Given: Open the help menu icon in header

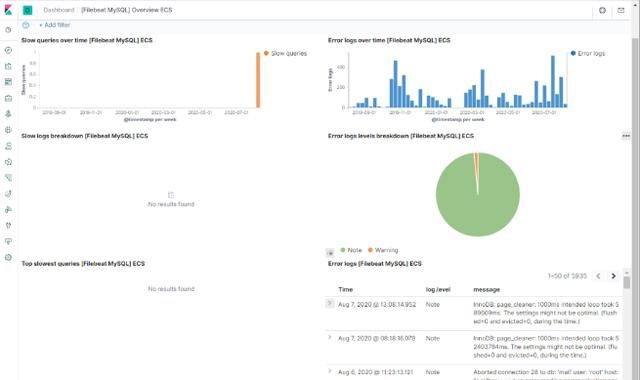Looking at the screenshot, I should click(x=602, y=10).
